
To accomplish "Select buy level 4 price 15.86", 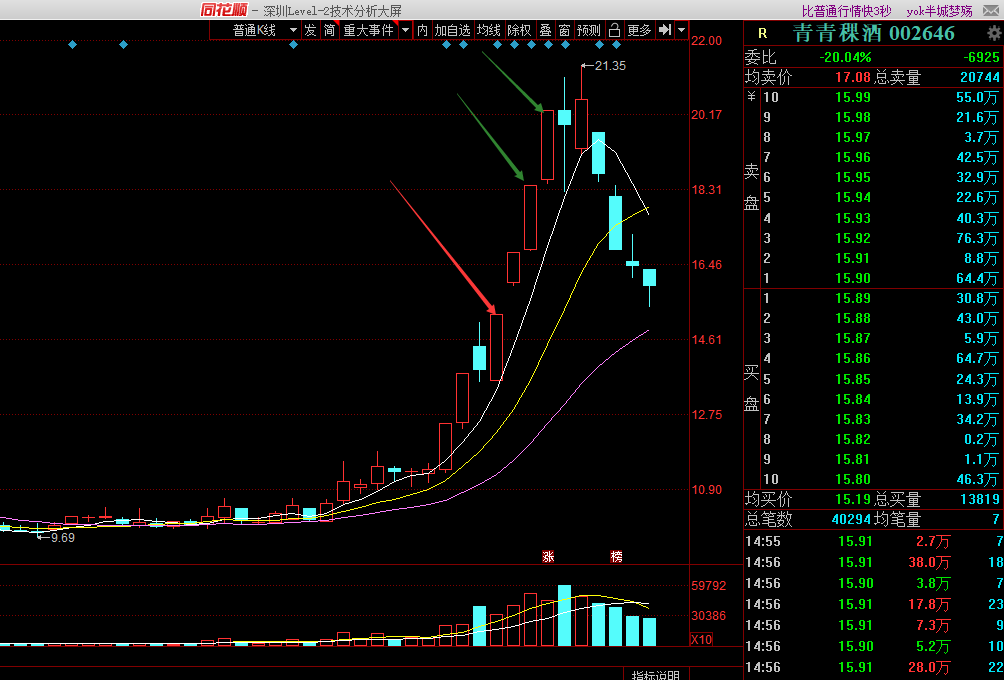I will click(852, 359).
